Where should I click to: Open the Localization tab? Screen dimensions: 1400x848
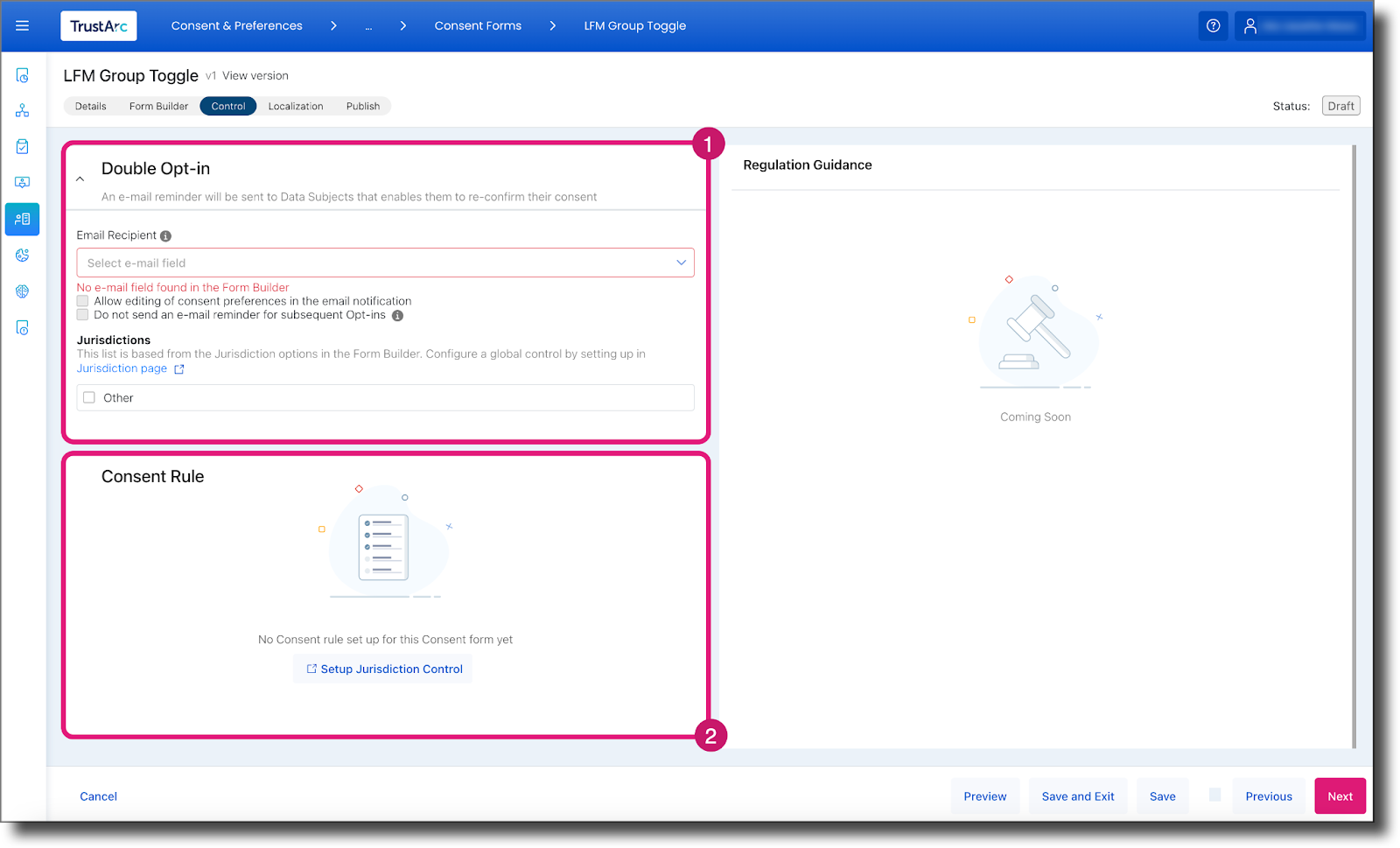(x=296, y=106)
